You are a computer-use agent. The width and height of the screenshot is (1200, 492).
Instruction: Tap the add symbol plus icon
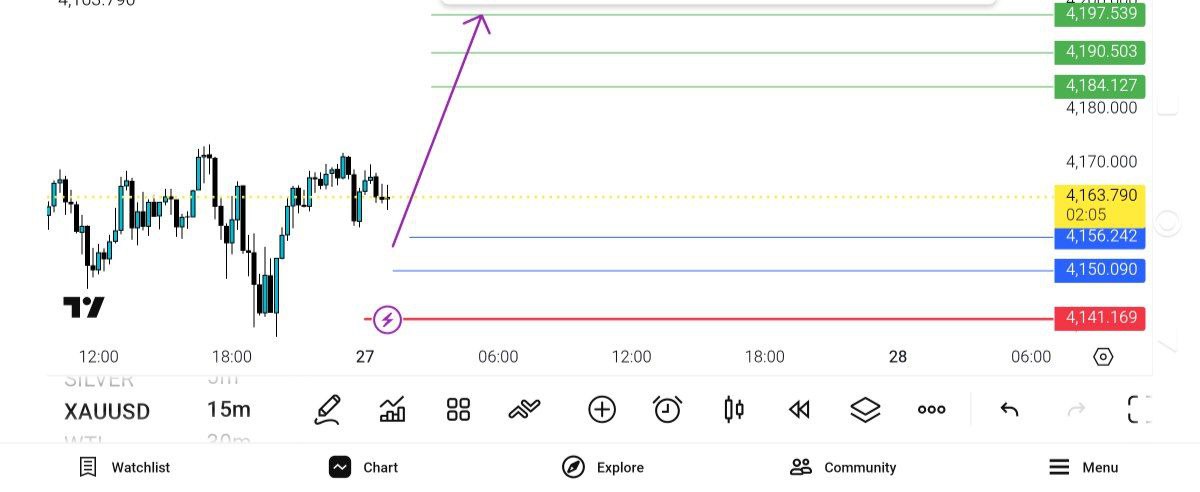pyautogui.click(x=601, y=409)
